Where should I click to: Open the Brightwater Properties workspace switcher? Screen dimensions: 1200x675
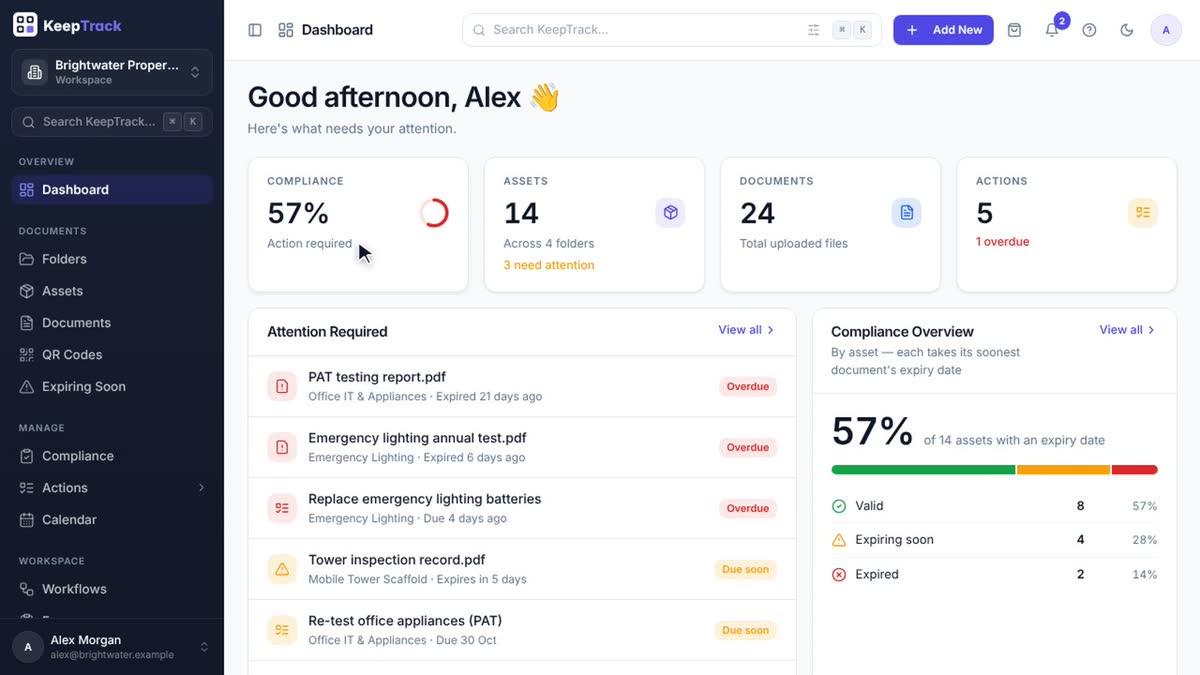click(112, 72)
